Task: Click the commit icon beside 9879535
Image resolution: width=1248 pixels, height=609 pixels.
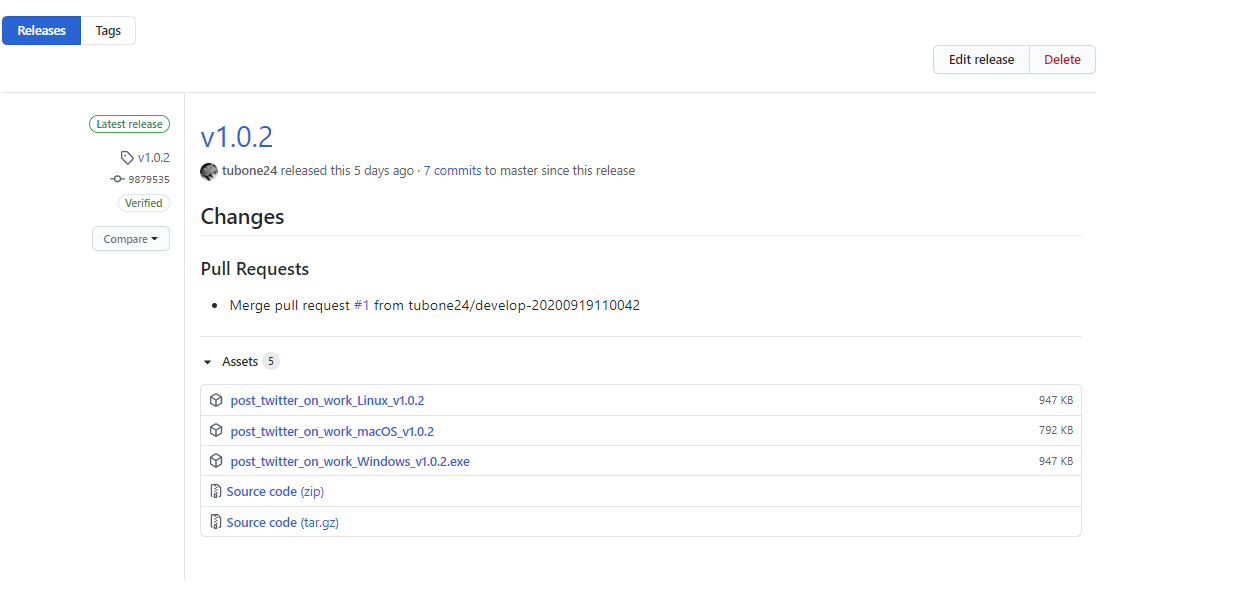Action: click(x=117, y=179)
